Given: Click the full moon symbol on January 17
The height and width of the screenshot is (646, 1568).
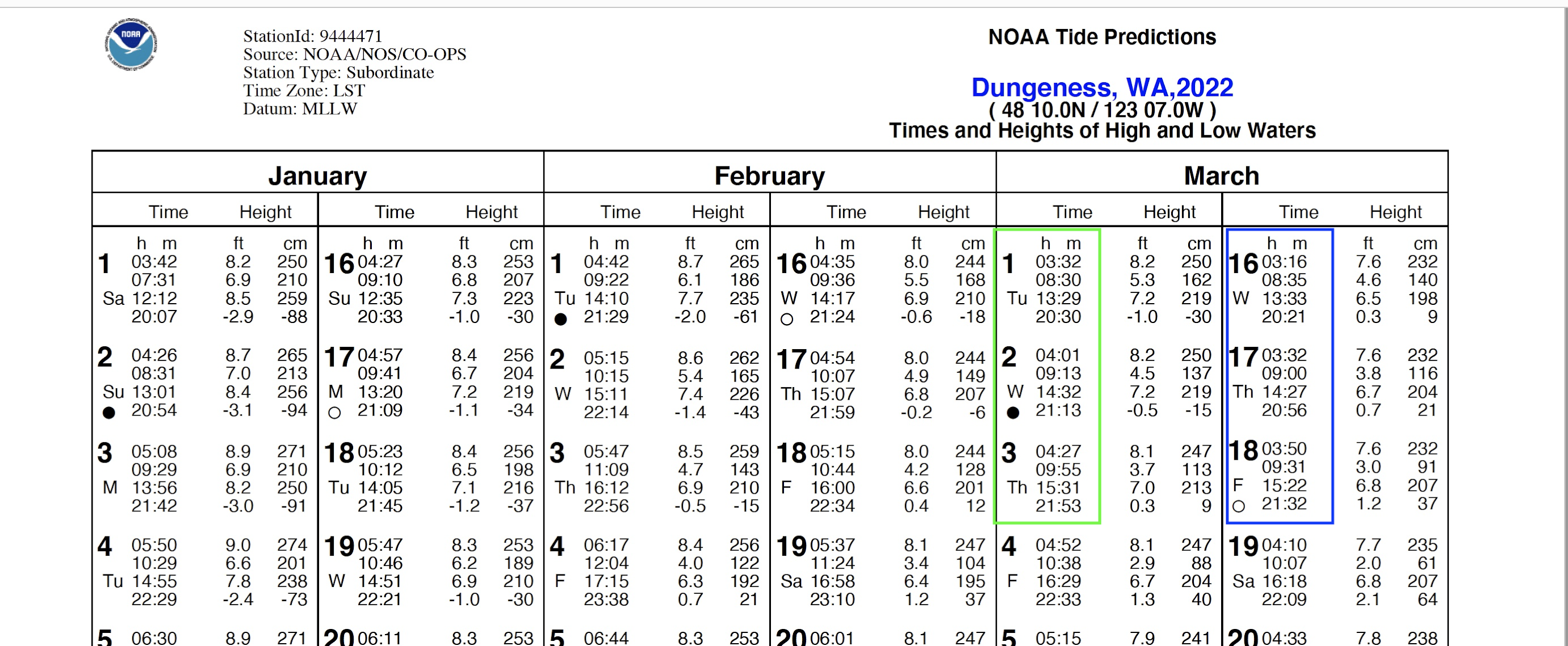Looking at the screenshot, I should 334,413.
